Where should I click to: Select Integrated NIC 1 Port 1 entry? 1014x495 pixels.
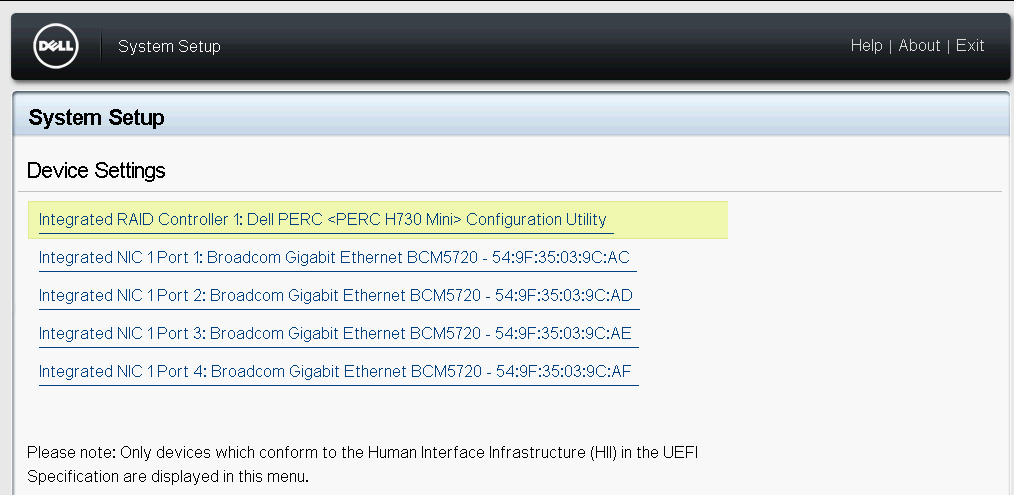coord(334,258)
